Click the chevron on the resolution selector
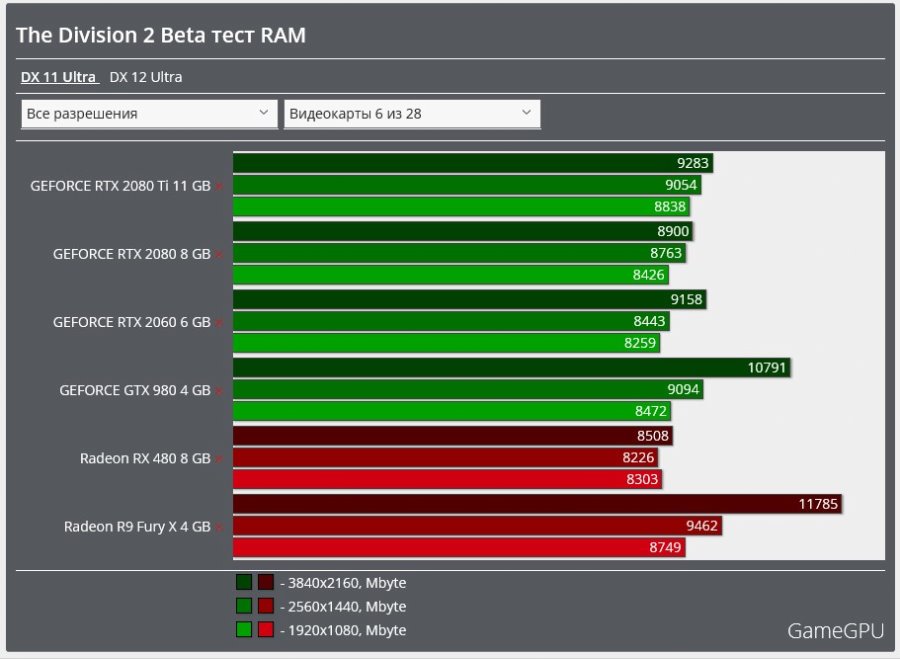900x659 pixels. [265, 113]
